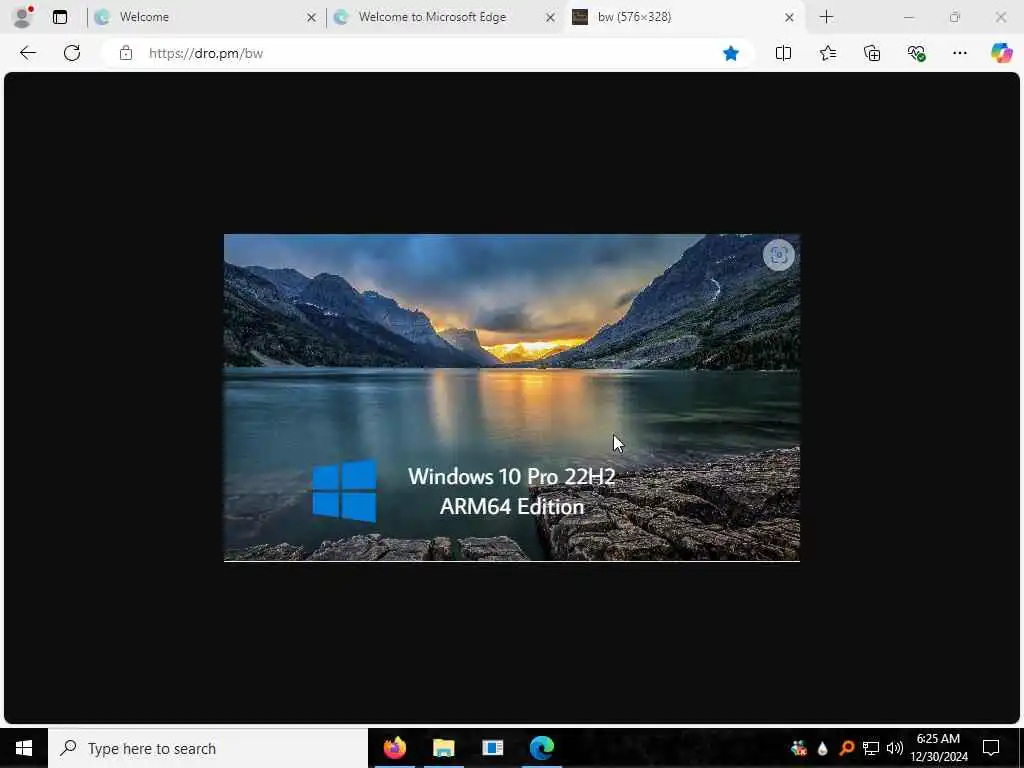Open Browser essentials heart icon

pyautogui.click(x=916, y=54)
